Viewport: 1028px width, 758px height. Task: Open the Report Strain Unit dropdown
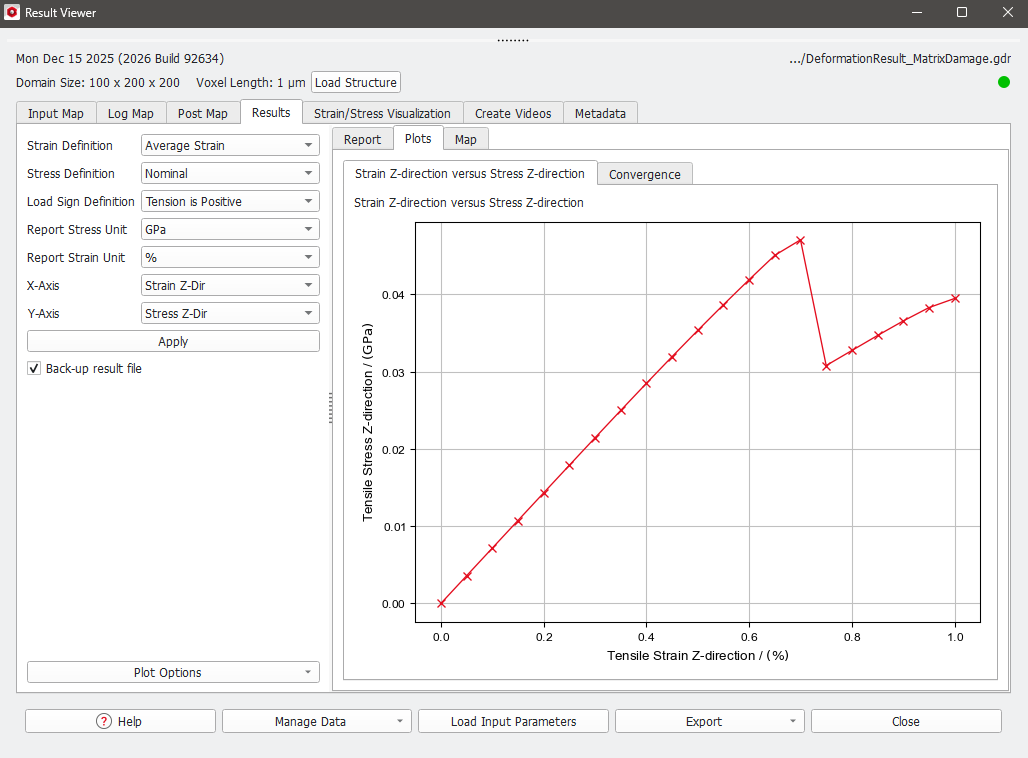pyautogui.click(x=230, y=258)
